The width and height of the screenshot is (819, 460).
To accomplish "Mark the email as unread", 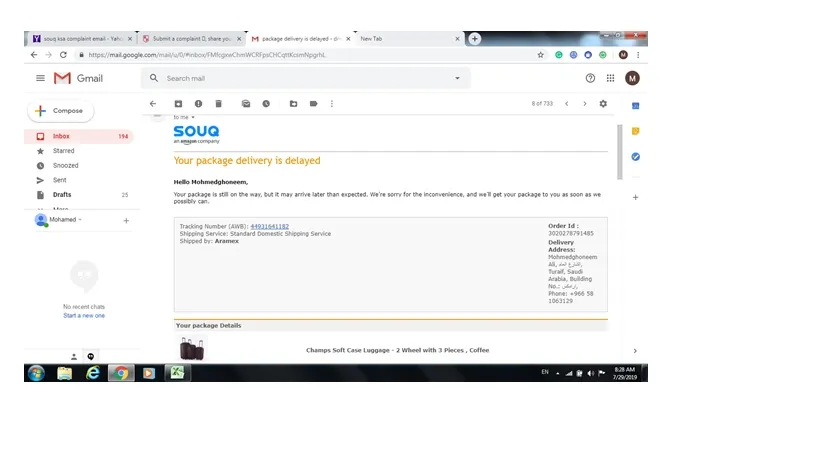I will [x=246, y=104].
